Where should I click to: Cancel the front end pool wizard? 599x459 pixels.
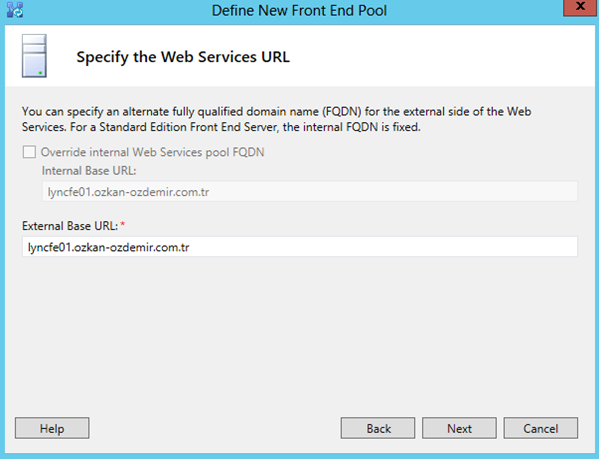tap(541, 428)
